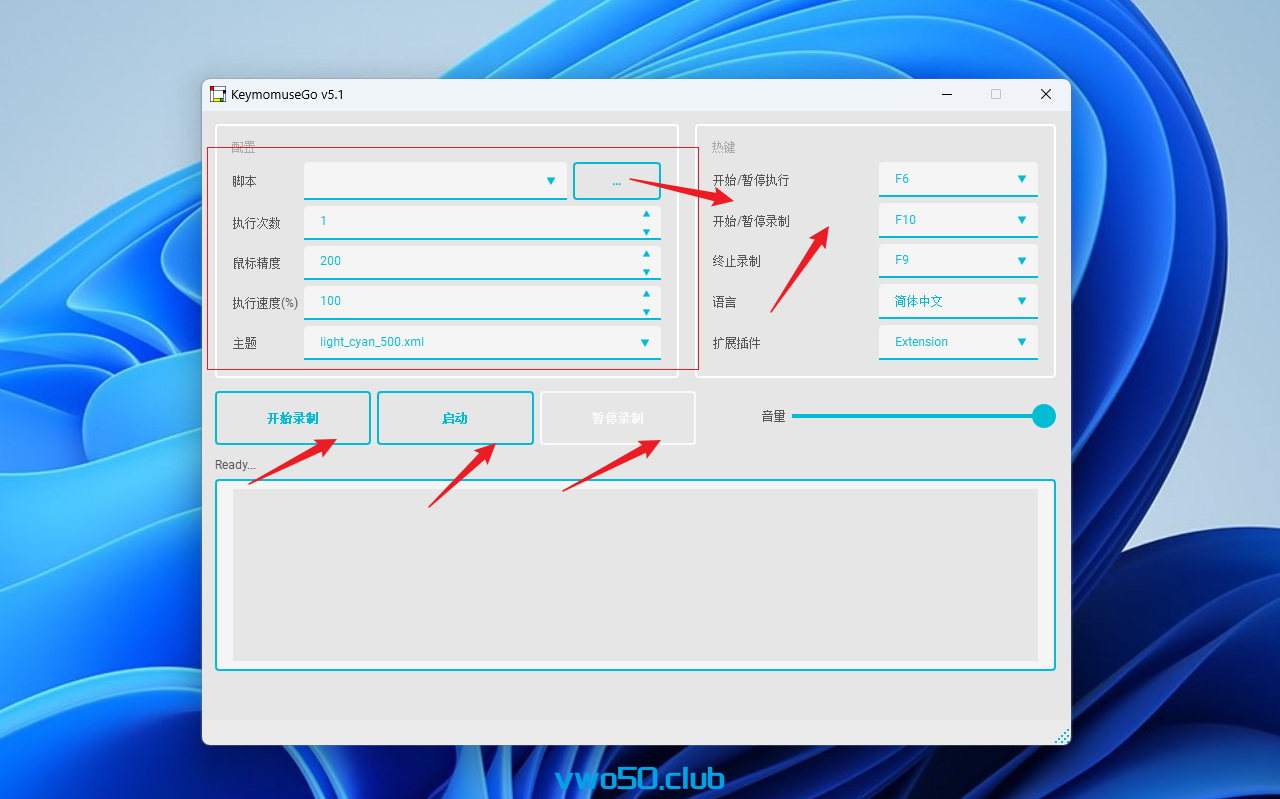The width and height of the screenshot is (1280, 799).
Task: Click the 主题 label
Action: [244, 343]
